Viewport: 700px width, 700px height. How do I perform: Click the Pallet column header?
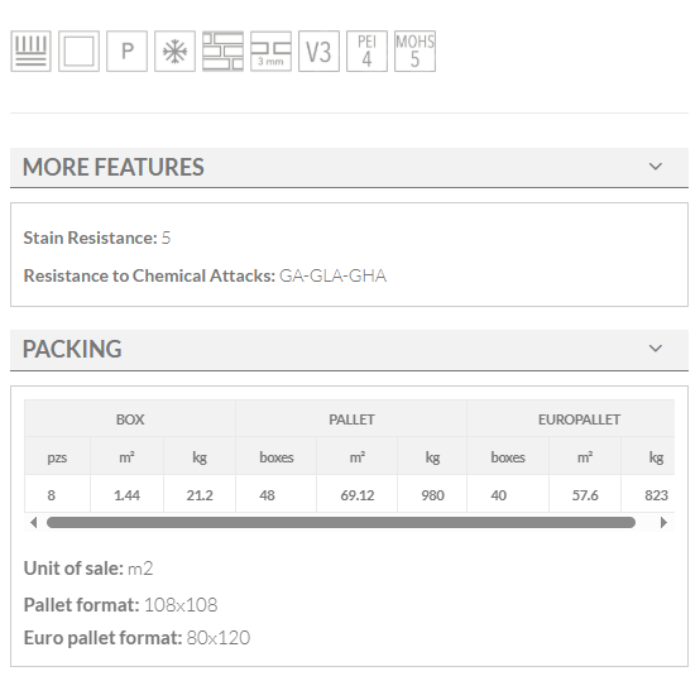click(x=351, y=419)
